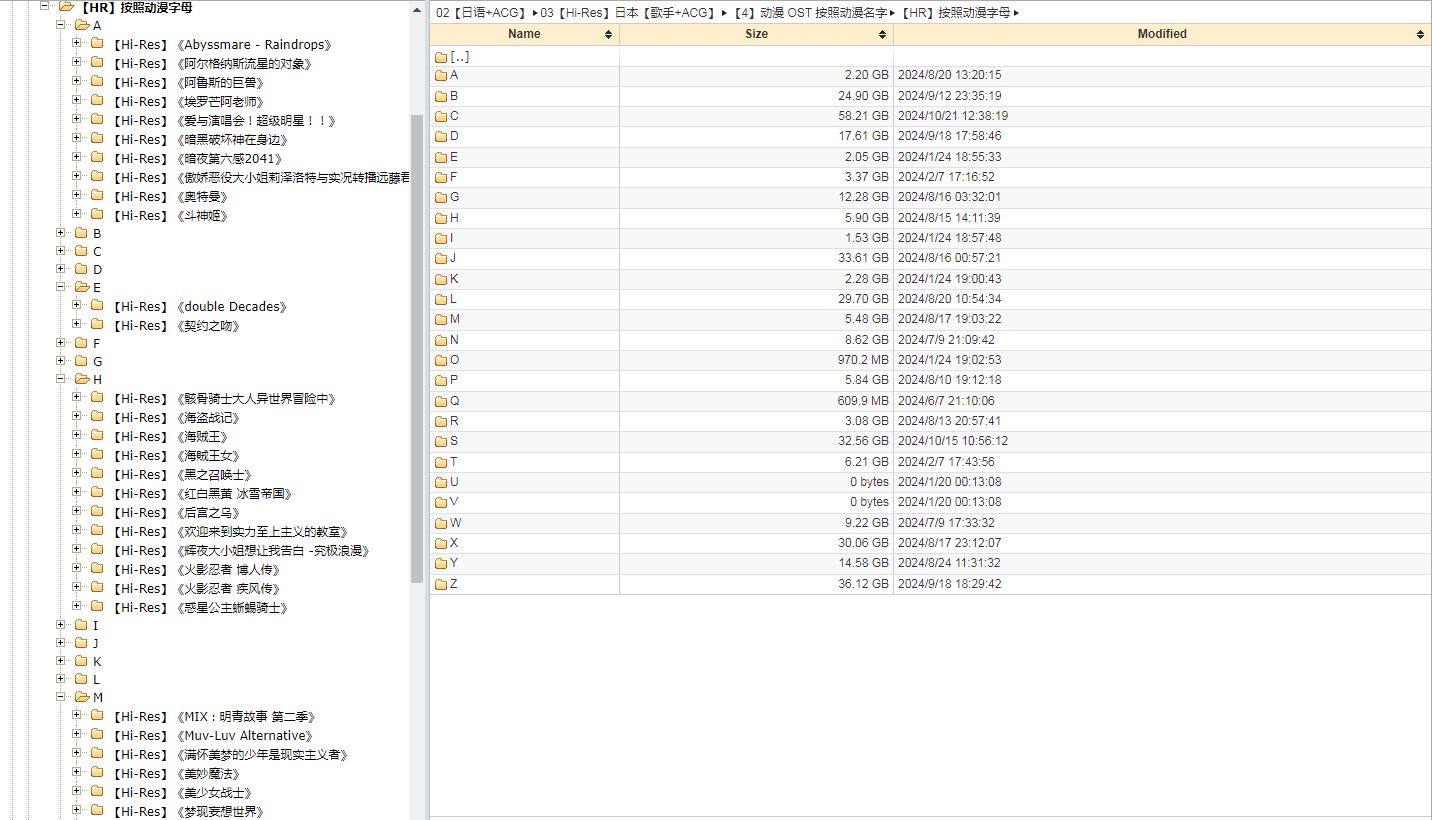Click folder icon next to J row
This screenshot has width=1432, height=820.
click(441, 258)
